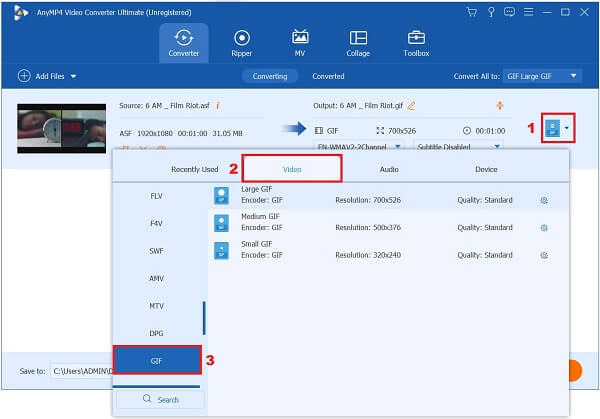Open the Toolbox module
Screen dimensions: 600x419
pyautogui.click(x=416, y=43)
